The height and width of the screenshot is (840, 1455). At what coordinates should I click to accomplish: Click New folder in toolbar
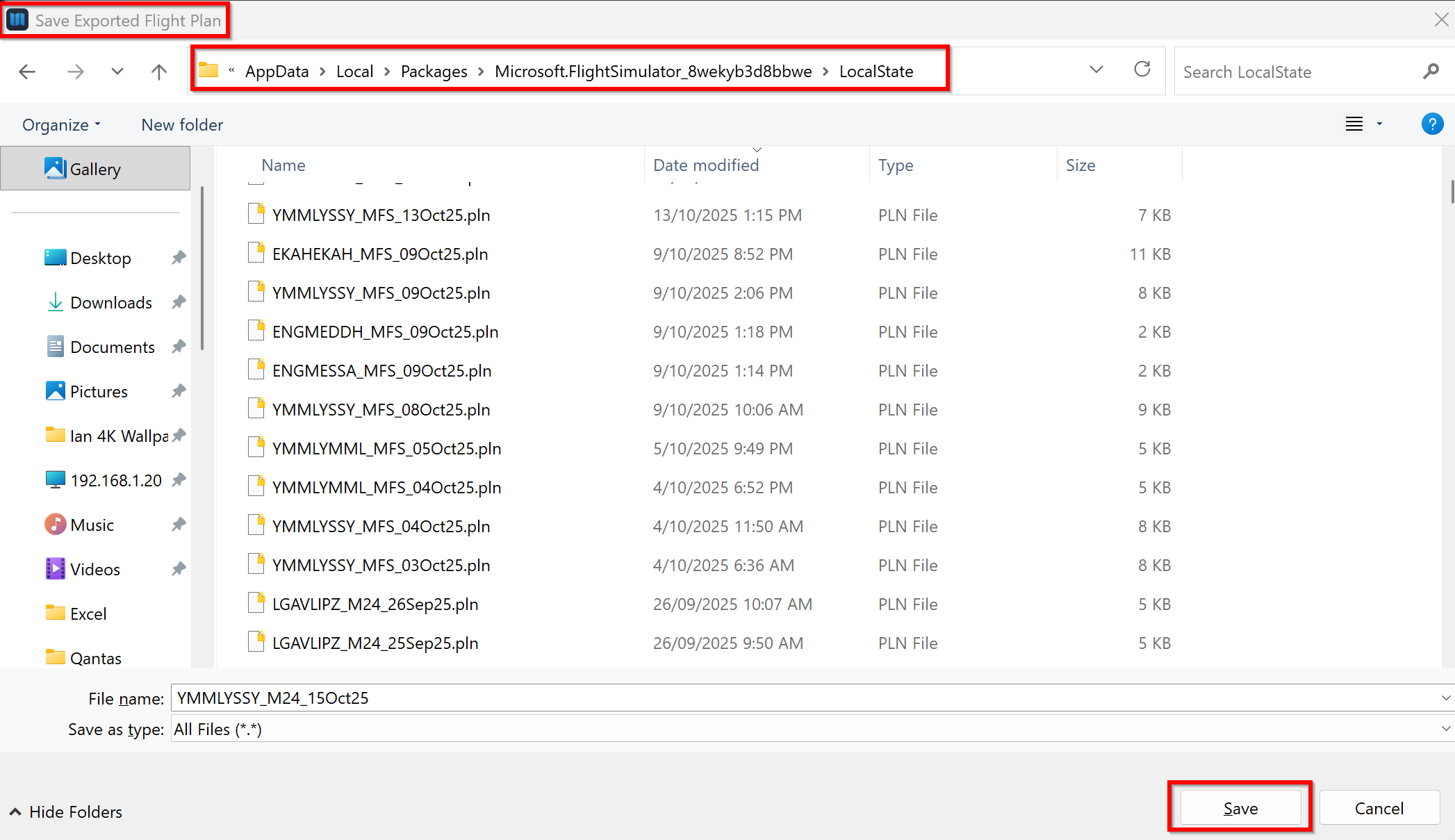tap(182, 125)
